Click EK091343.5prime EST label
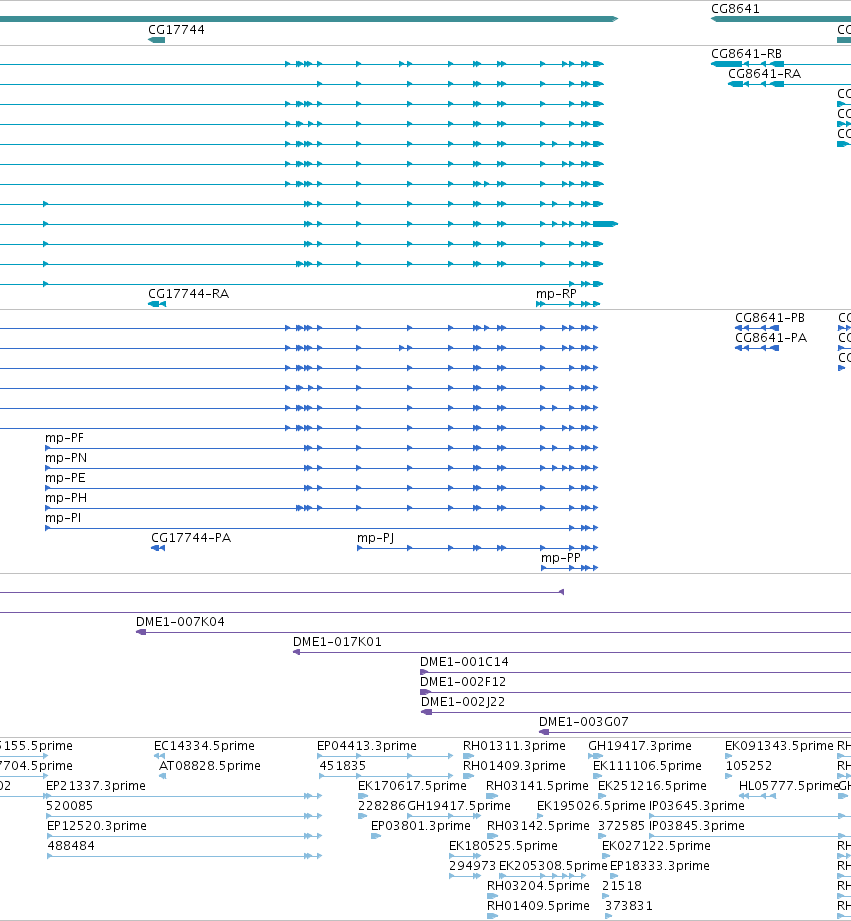This screenshot has height=921, width=851. (x=779, y=745)
